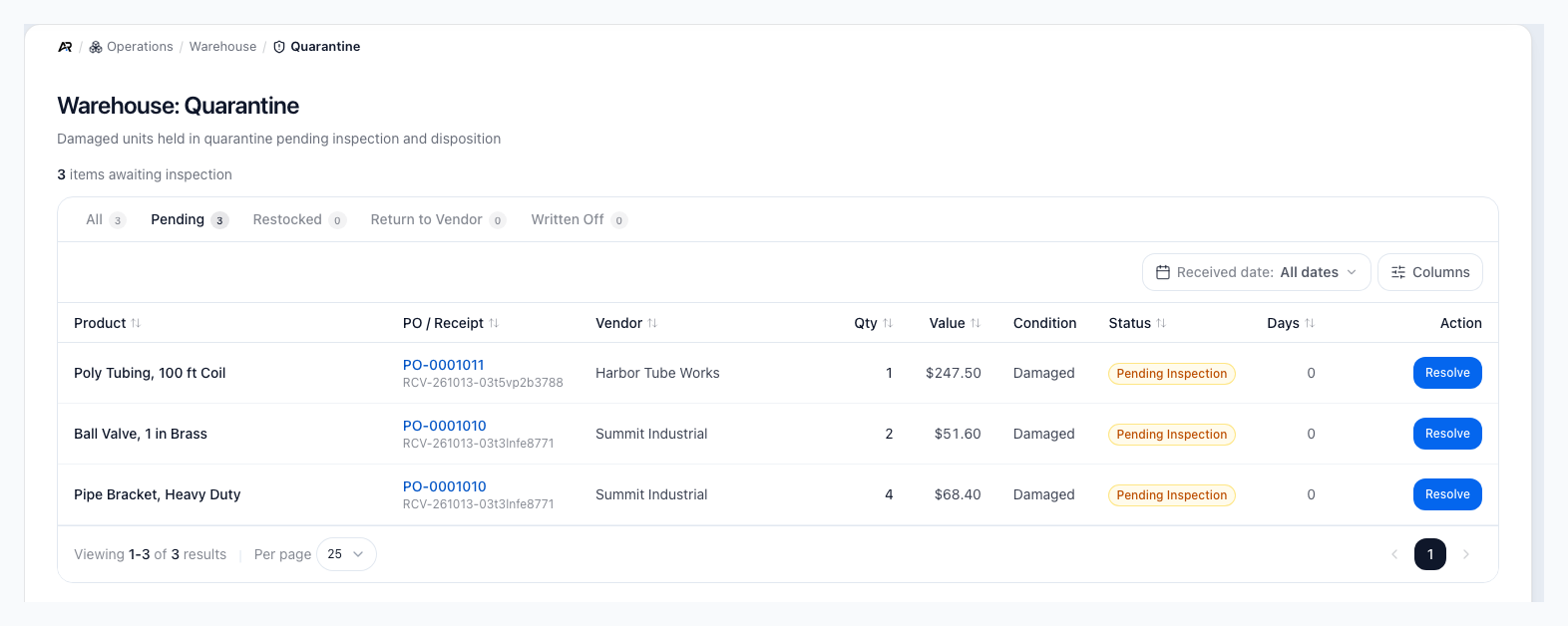Click the '$68.40' value cell
Screen dimensions: 1568x626
958,494
